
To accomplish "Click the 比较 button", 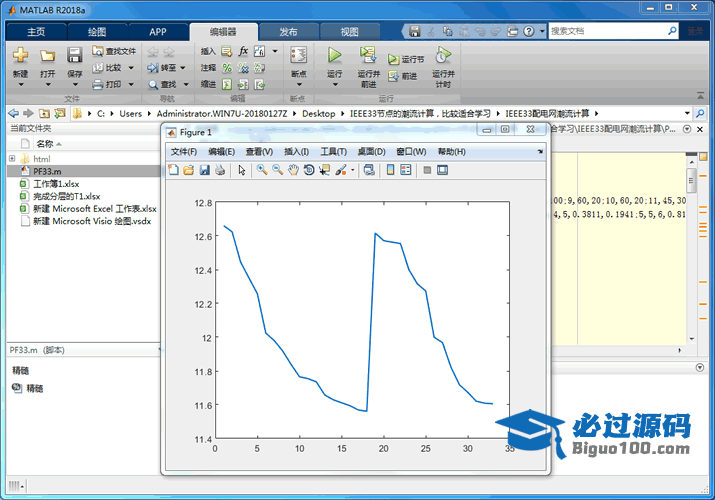I will pyautogui.click(x=107, y=68).
